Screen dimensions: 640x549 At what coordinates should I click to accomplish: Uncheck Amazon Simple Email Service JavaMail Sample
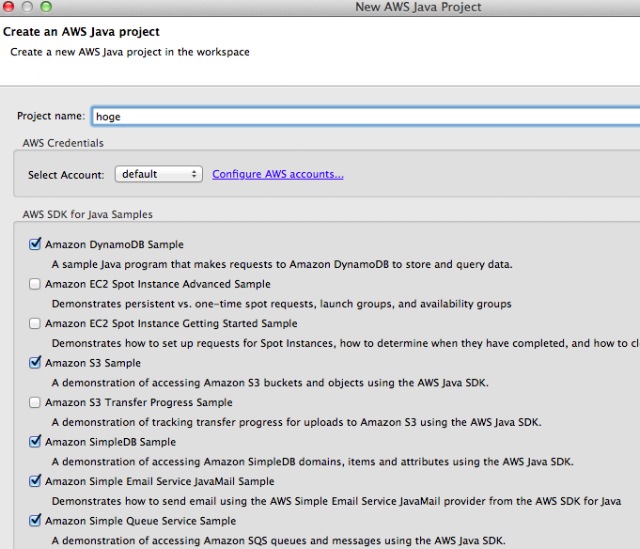(35, 481)
